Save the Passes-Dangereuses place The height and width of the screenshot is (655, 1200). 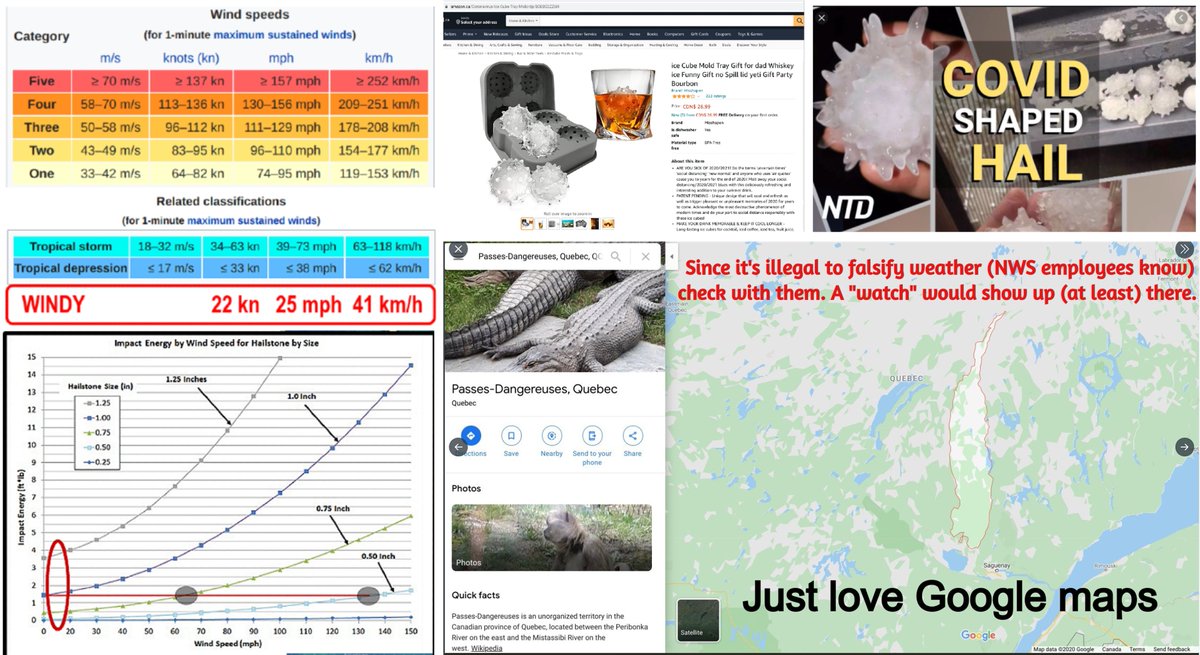point(511,436)
